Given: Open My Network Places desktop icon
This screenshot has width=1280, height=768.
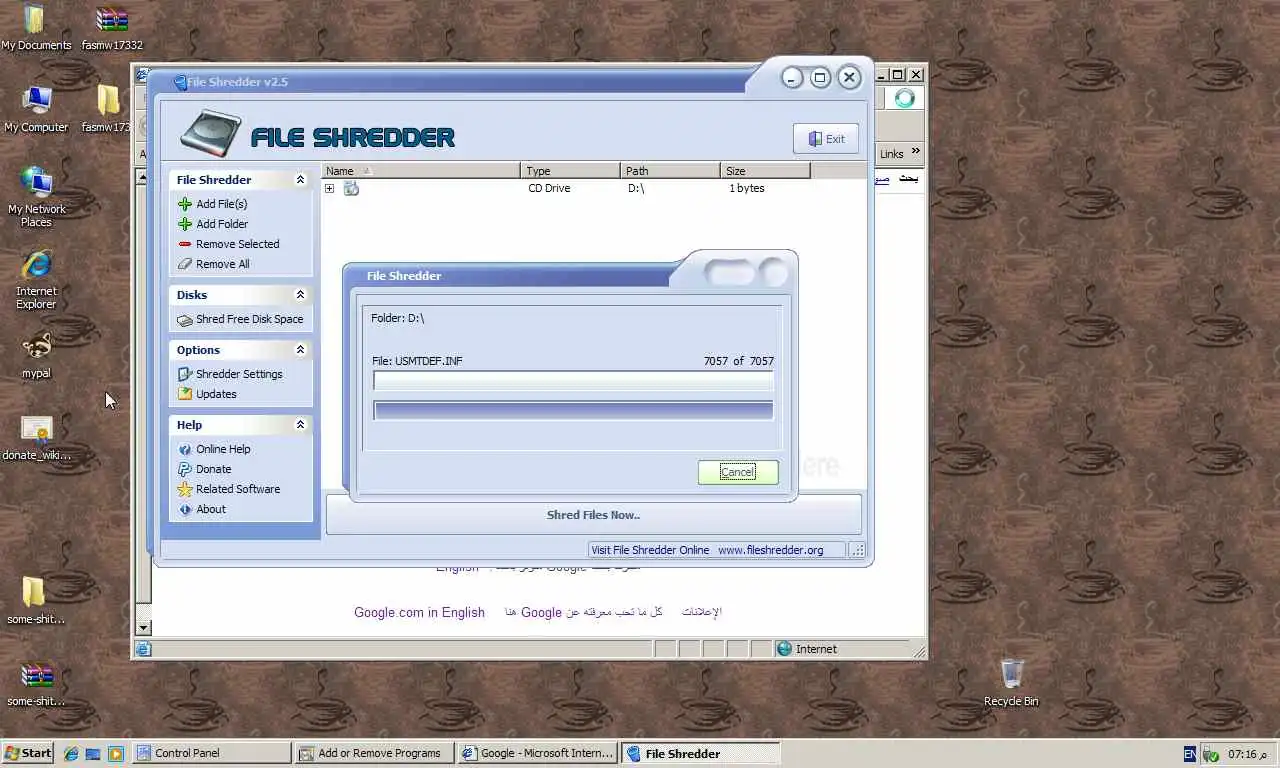Looking at the screenshot, I should [36, 196].
